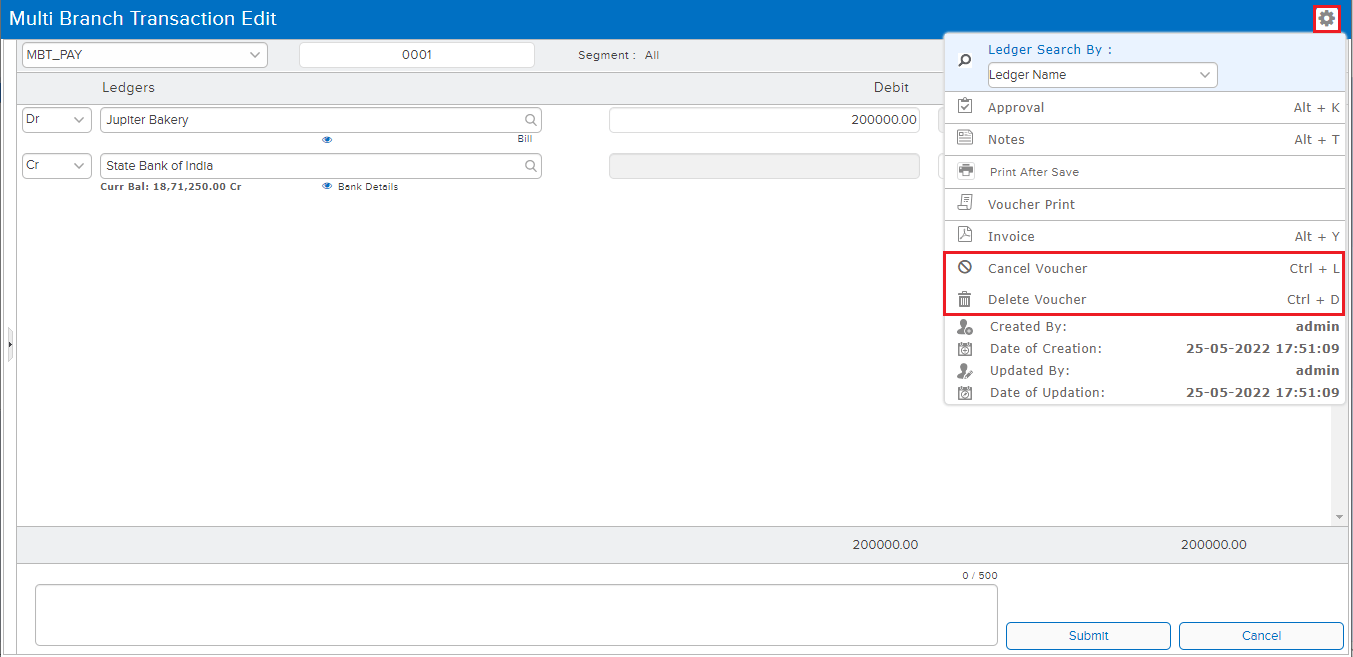
Task: Click the Cancel Voucher prohibited icon
Action: tap(965, 267)
